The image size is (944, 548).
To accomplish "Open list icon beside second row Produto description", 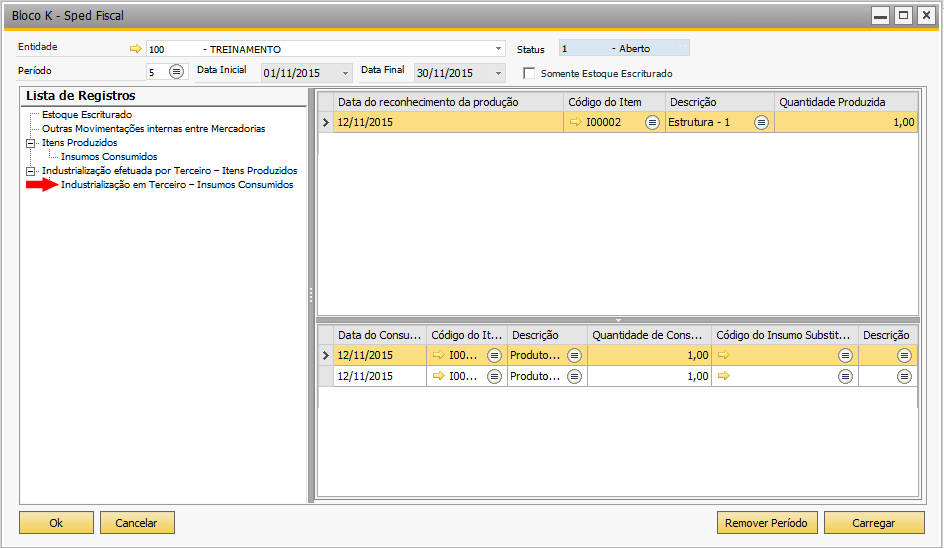I will coord(574,376).
